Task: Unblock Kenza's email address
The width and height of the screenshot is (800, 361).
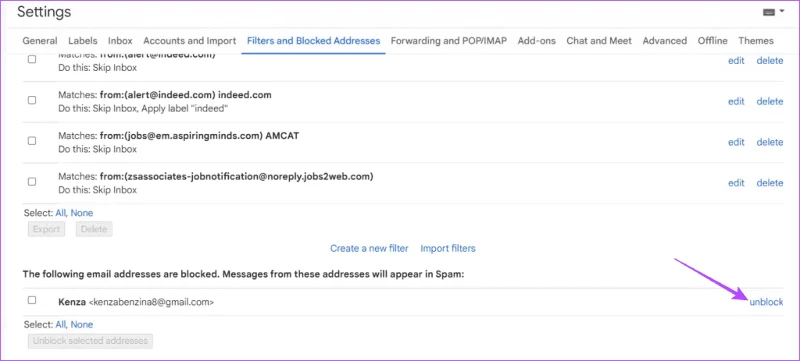Action: click(766, 302)
